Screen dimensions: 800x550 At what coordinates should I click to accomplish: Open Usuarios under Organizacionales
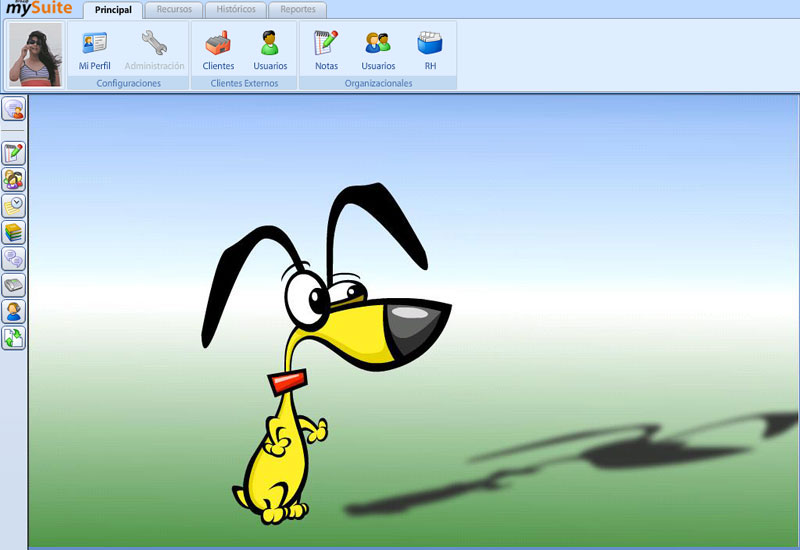[x=378, y=50]
